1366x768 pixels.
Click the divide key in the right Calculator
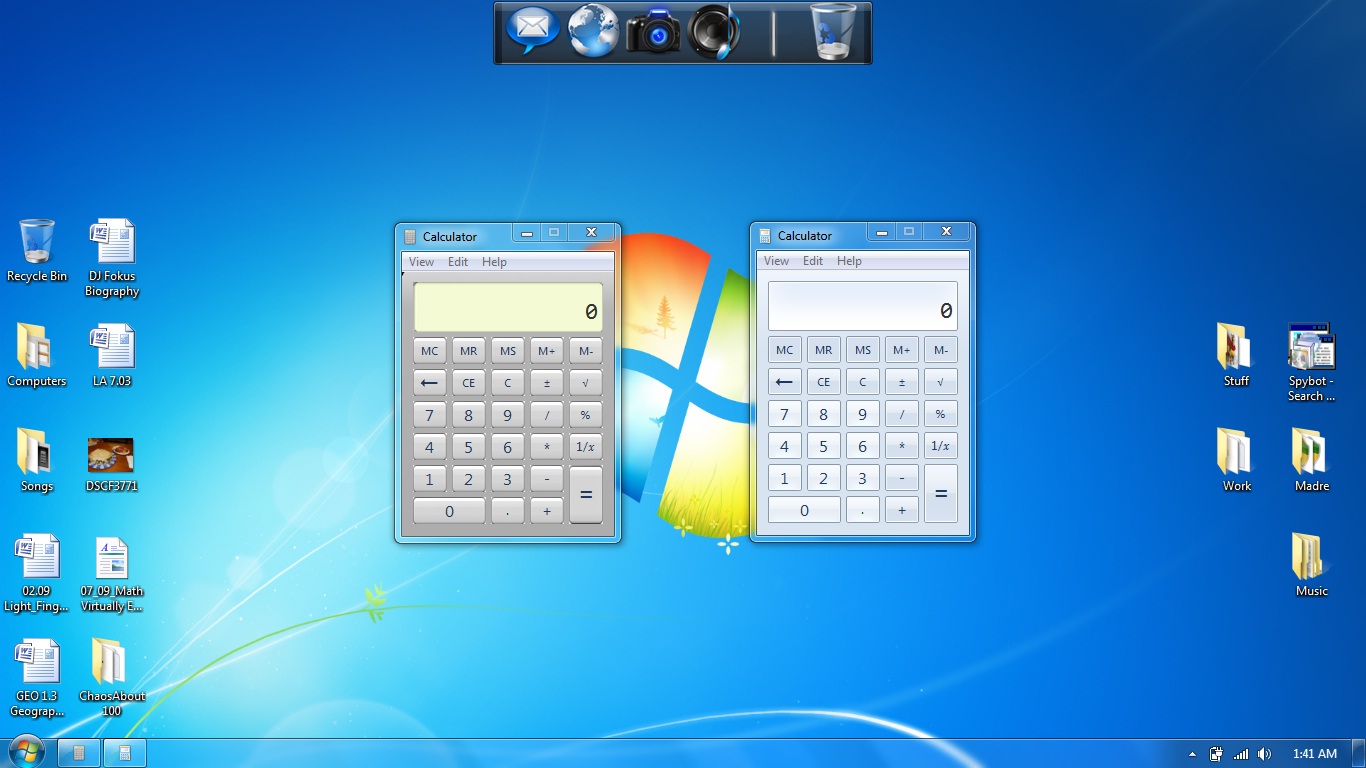tap(902, 415)
